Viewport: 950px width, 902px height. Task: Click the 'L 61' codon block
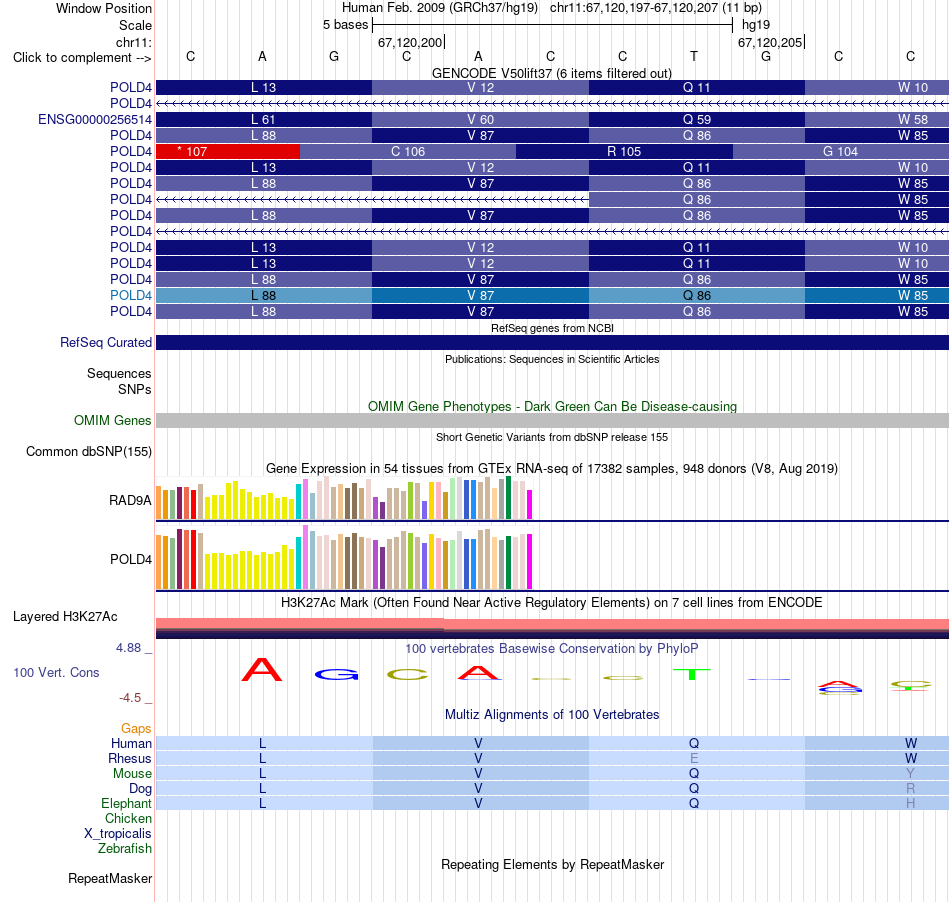[x=264, y=119]
